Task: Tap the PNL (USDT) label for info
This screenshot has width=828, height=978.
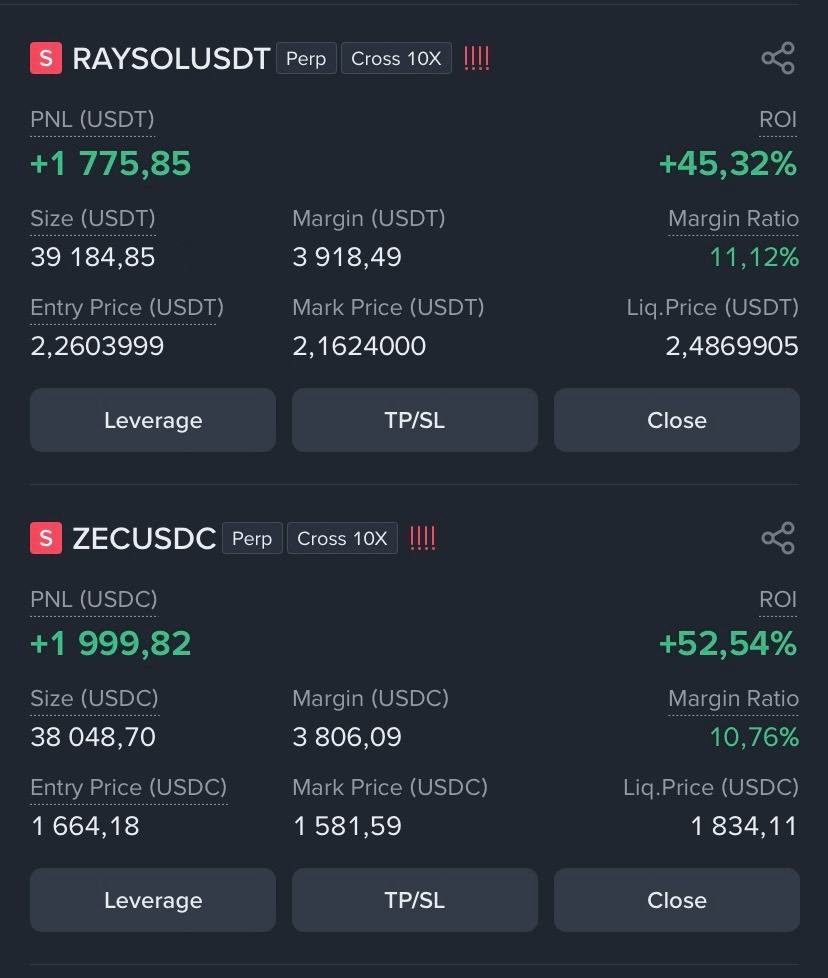Action: point(92,119)
